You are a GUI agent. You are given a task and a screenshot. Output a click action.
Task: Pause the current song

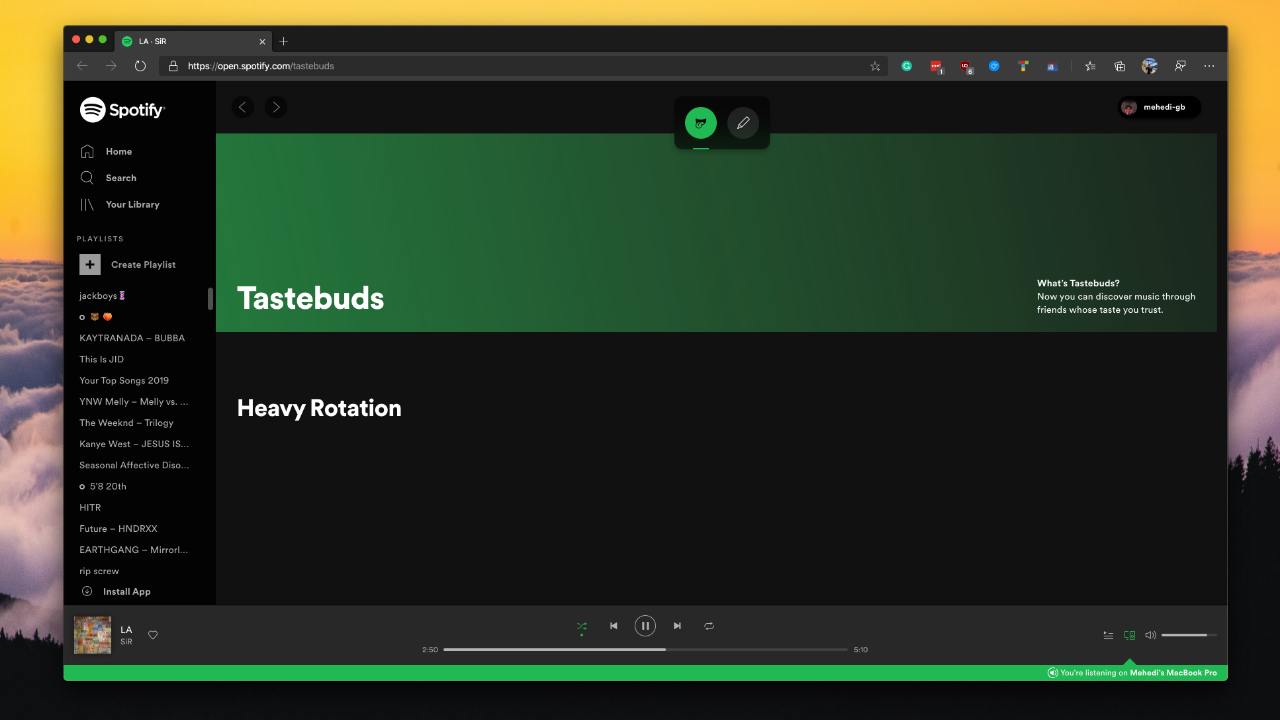tap(645, 626)
